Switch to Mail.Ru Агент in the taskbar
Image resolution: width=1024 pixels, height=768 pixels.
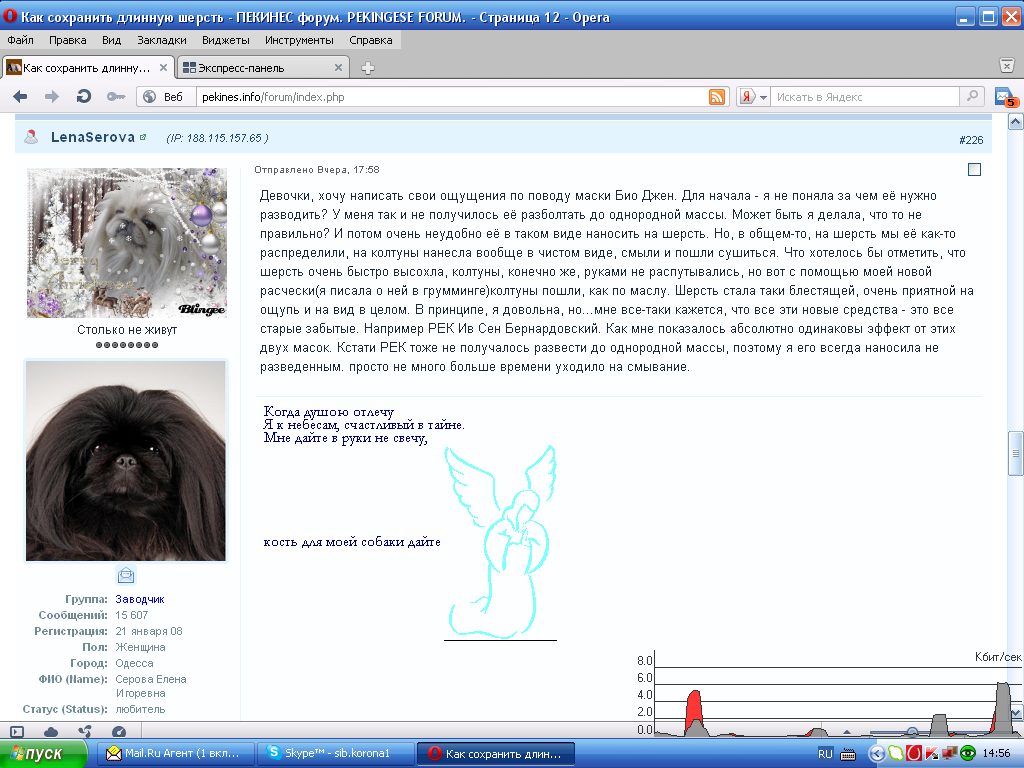(x=174, y=754)
